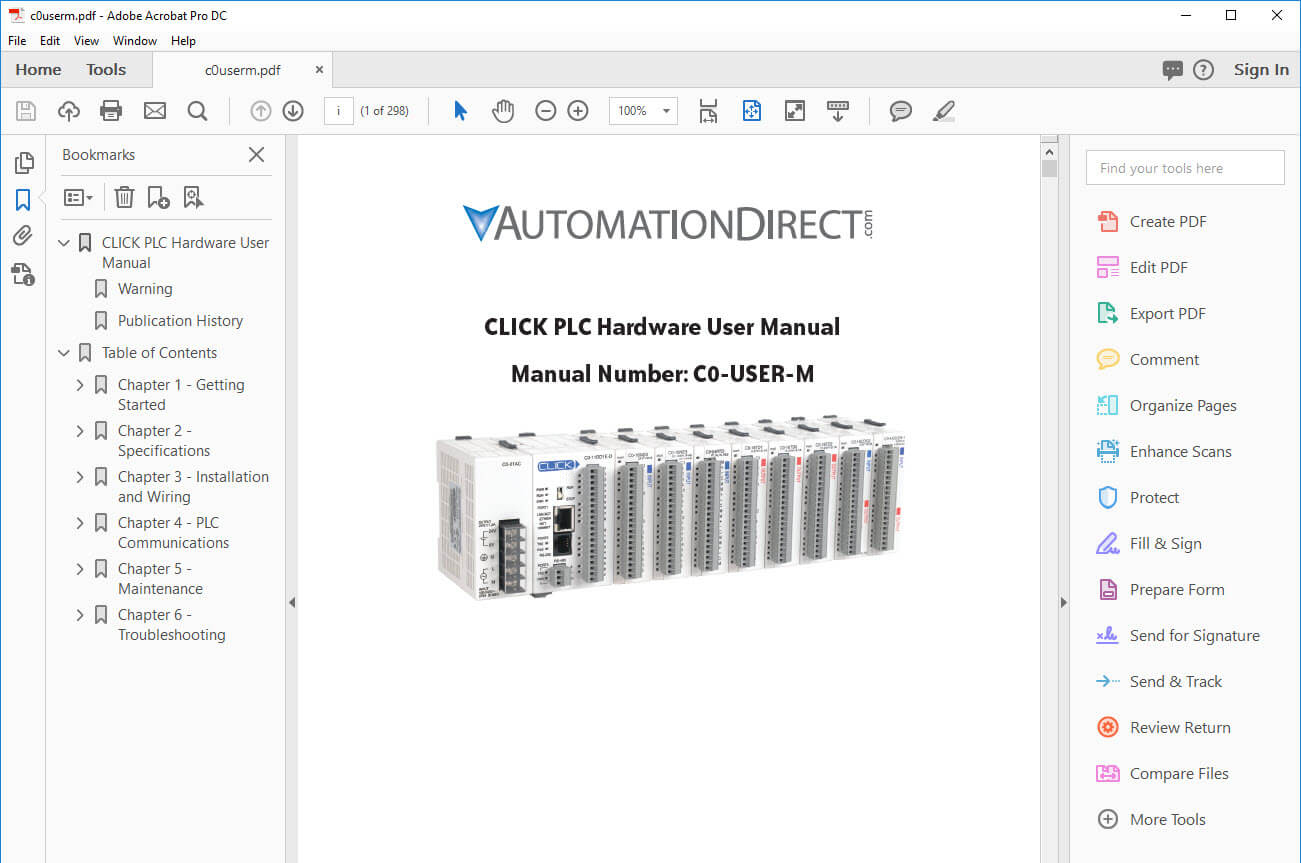Click the Bookmarks panel icon
This screenshot has height=863, width=1301.
click(x=23, y=200)
